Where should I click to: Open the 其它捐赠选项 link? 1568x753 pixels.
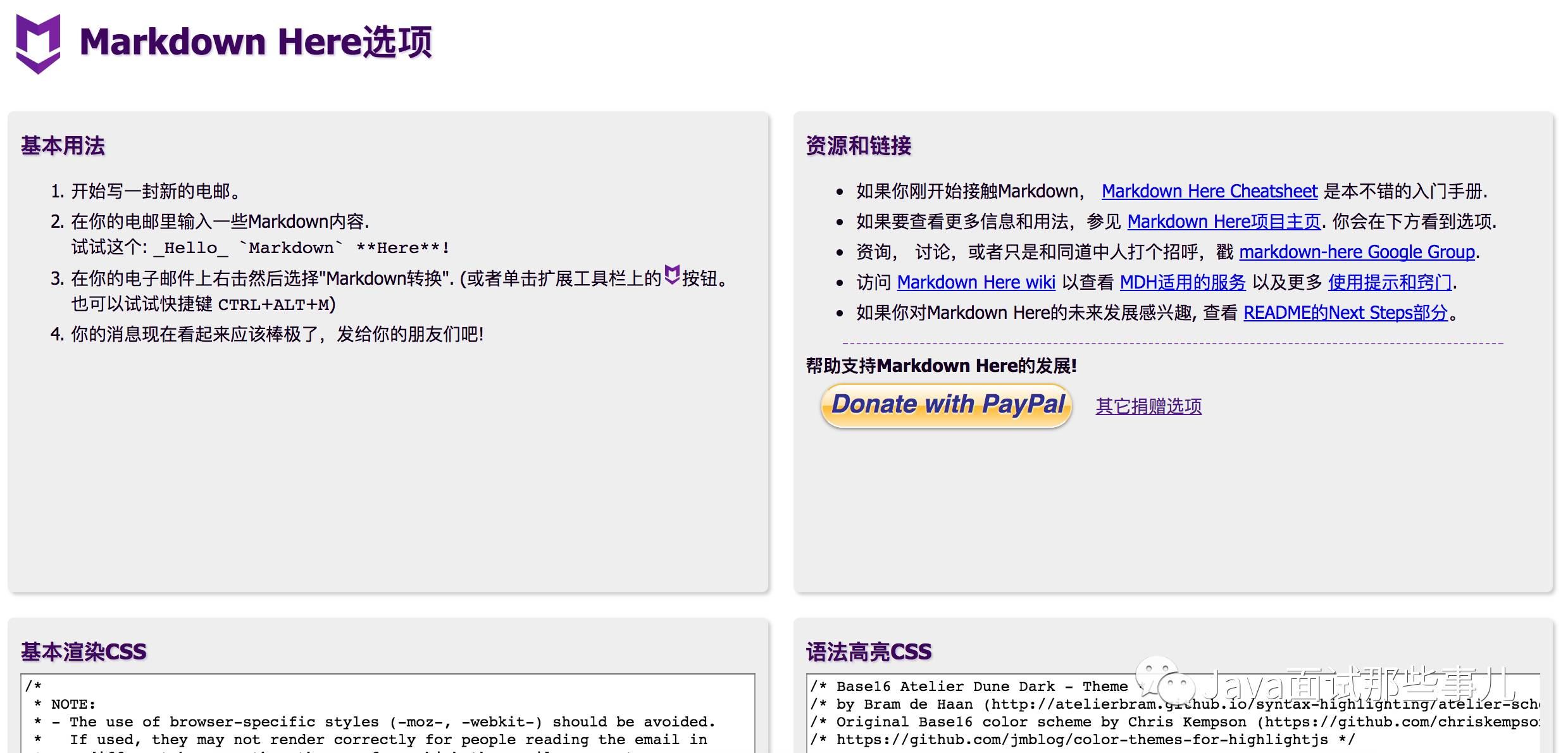[x=1148, y=406]
